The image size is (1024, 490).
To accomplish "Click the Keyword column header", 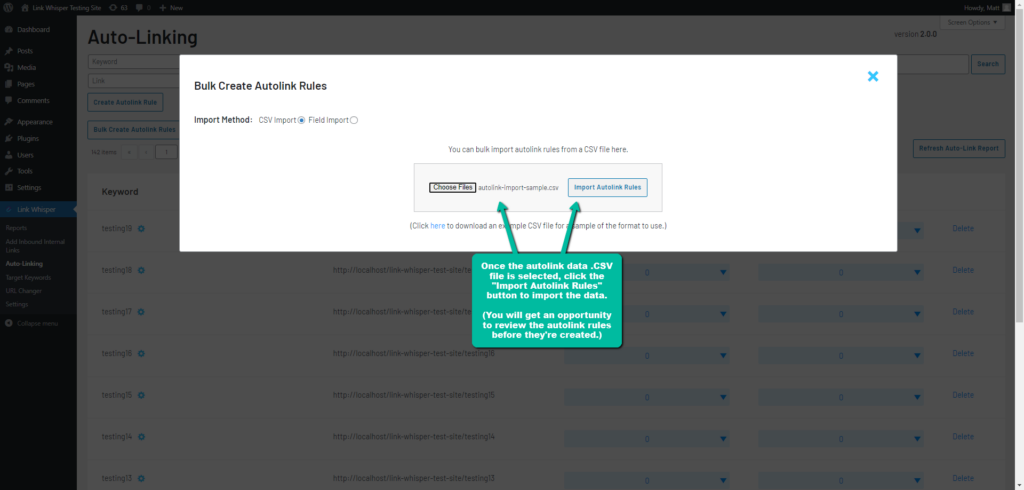I will coord(120,192).
